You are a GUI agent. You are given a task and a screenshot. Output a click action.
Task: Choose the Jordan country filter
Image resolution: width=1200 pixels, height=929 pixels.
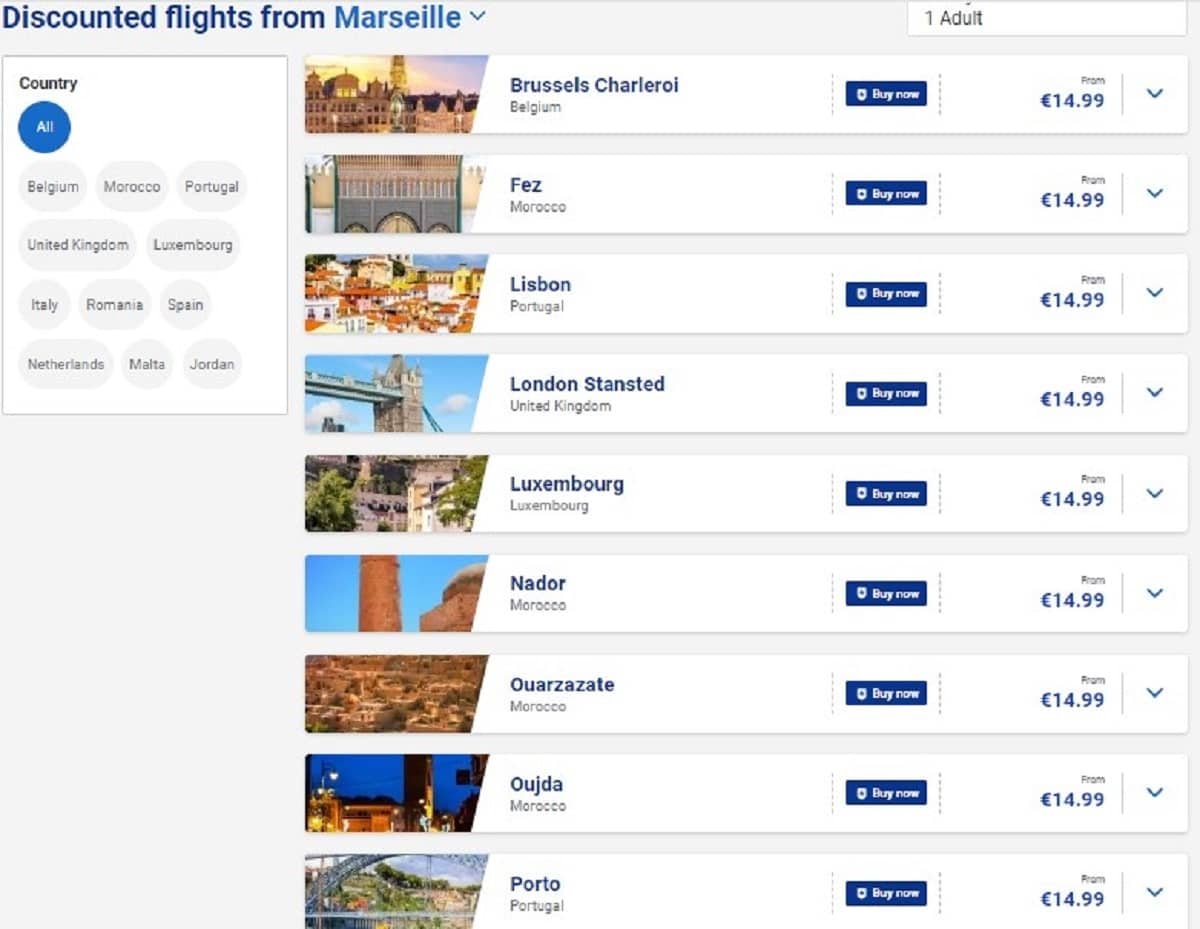pyautogui.click(x=212, y=364)
